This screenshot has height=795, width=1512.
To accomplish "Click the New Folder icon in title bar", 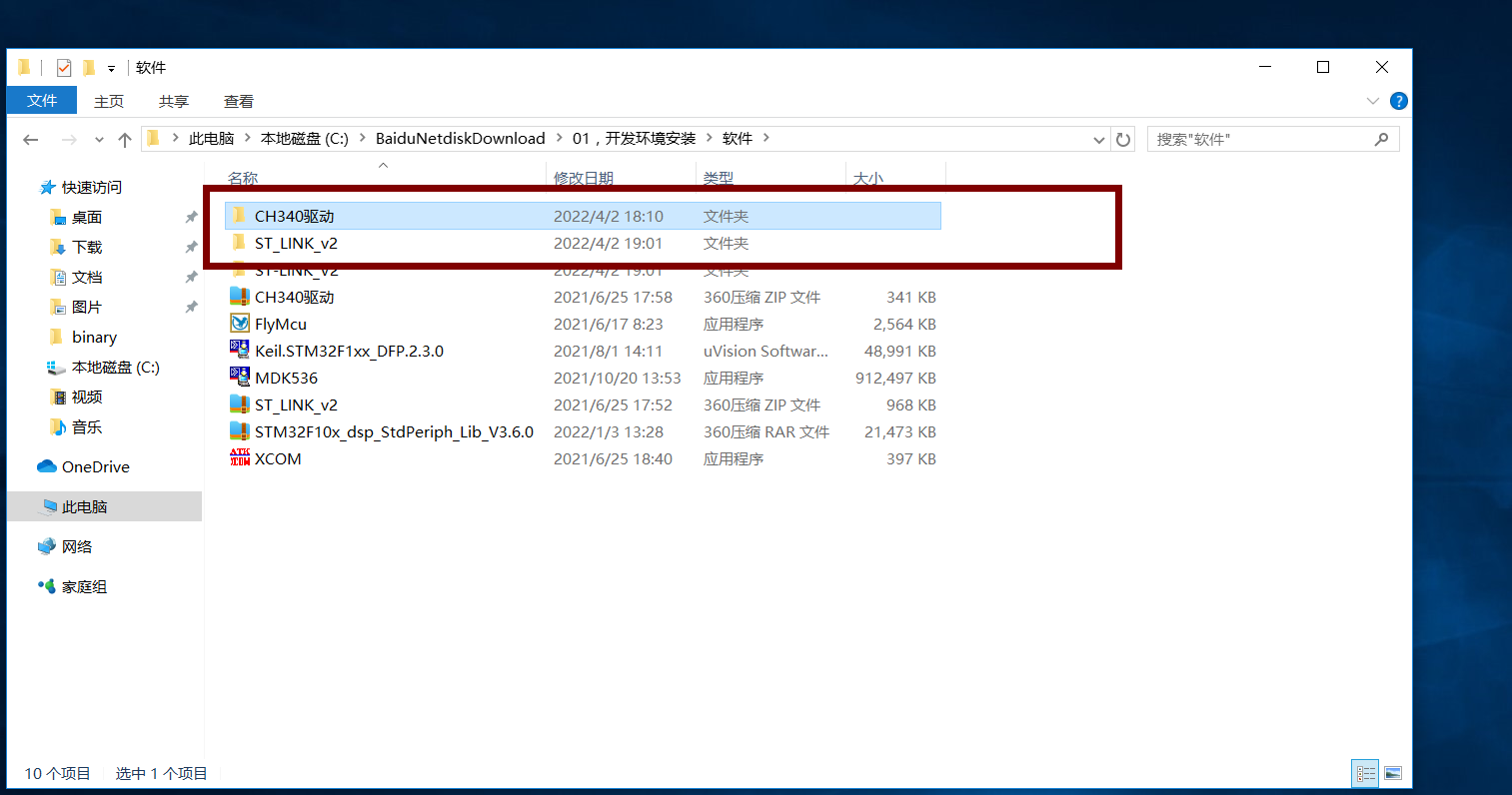I will pos(89,68).
